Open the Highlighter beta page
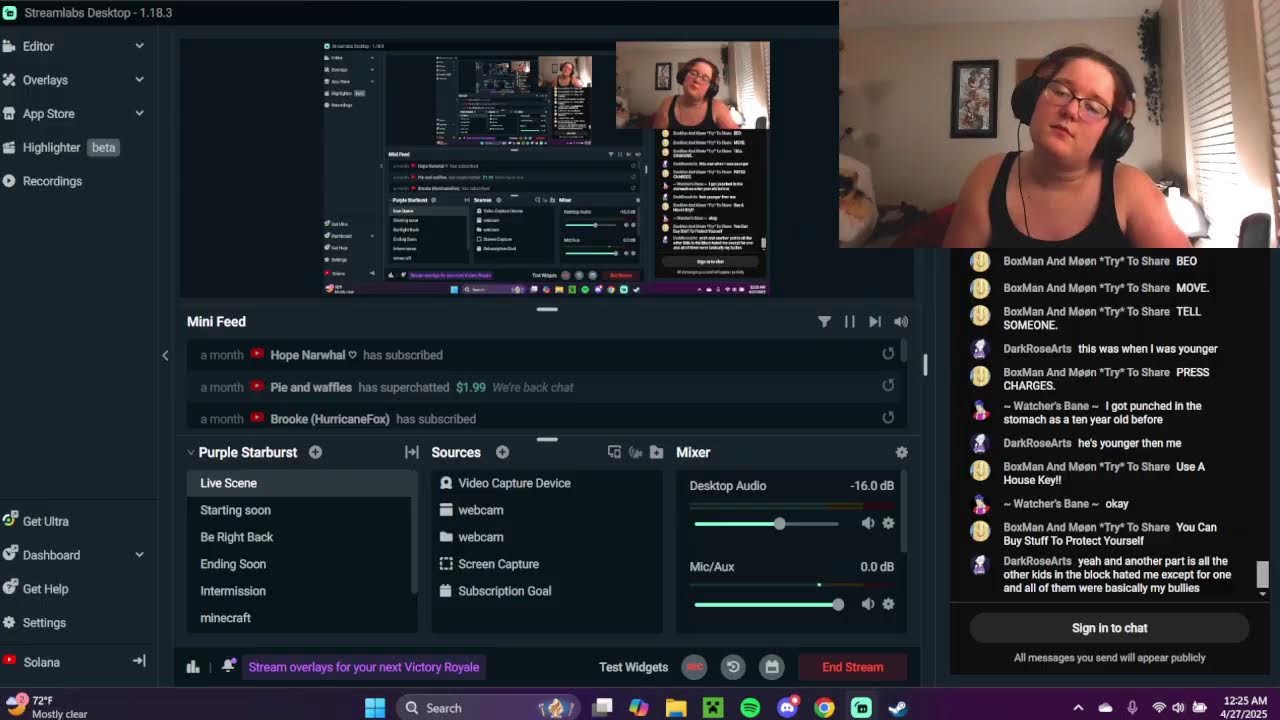The width and height of the screenshot is (1280, 720). (60, 147)
